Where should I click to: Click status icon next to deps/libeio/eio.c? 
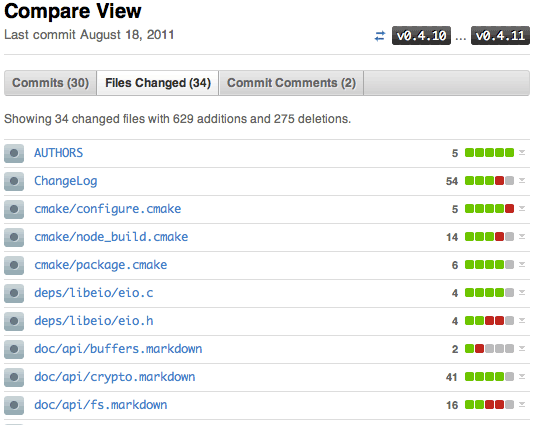(14, 293)
